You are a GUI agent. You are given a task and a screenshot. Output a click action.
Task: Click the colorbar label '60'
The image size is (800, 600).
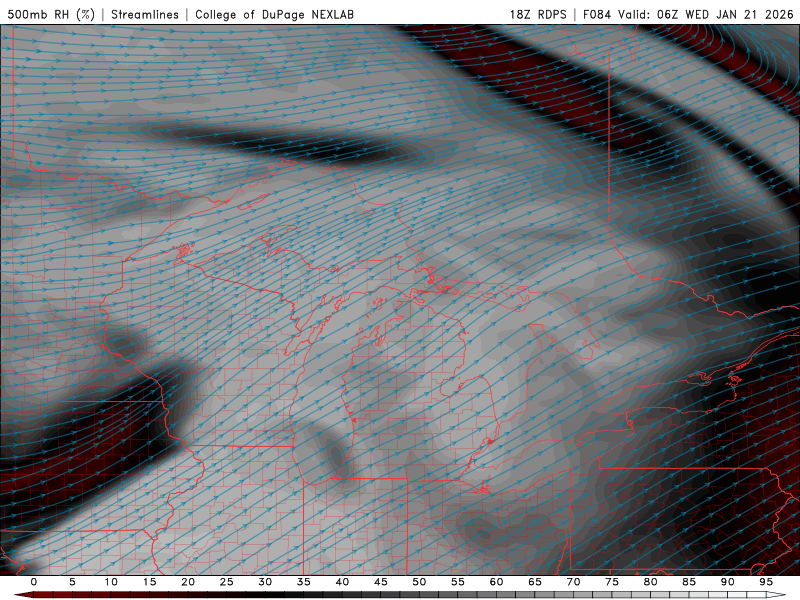[x=496, y=582]
